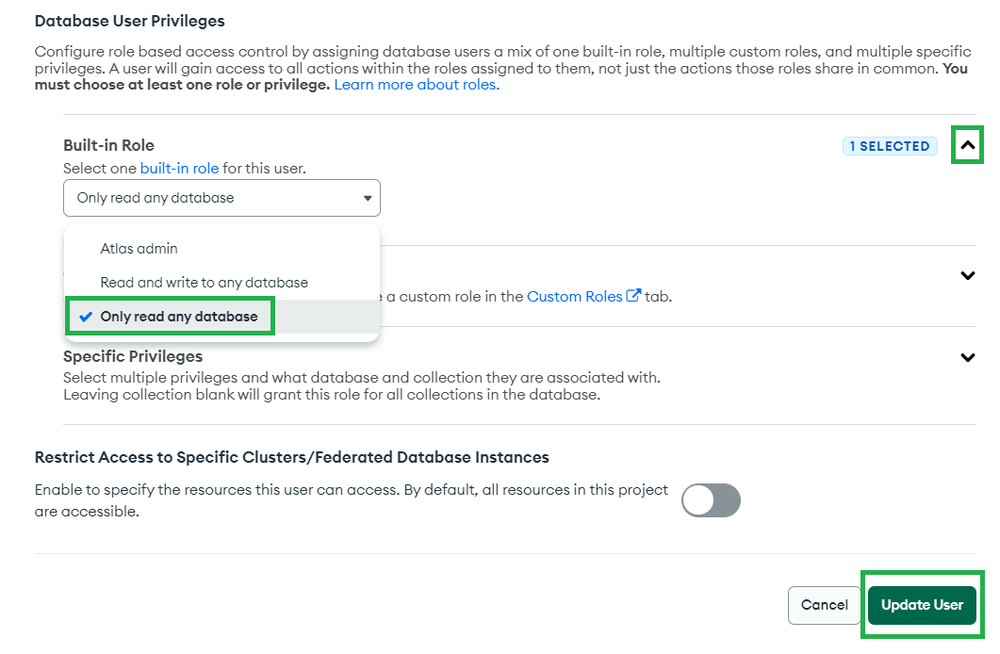This screenshot has height=654, width=1000.
Task: Click the external link icon beside Custom Roles
Action: [x=633, y=295]
